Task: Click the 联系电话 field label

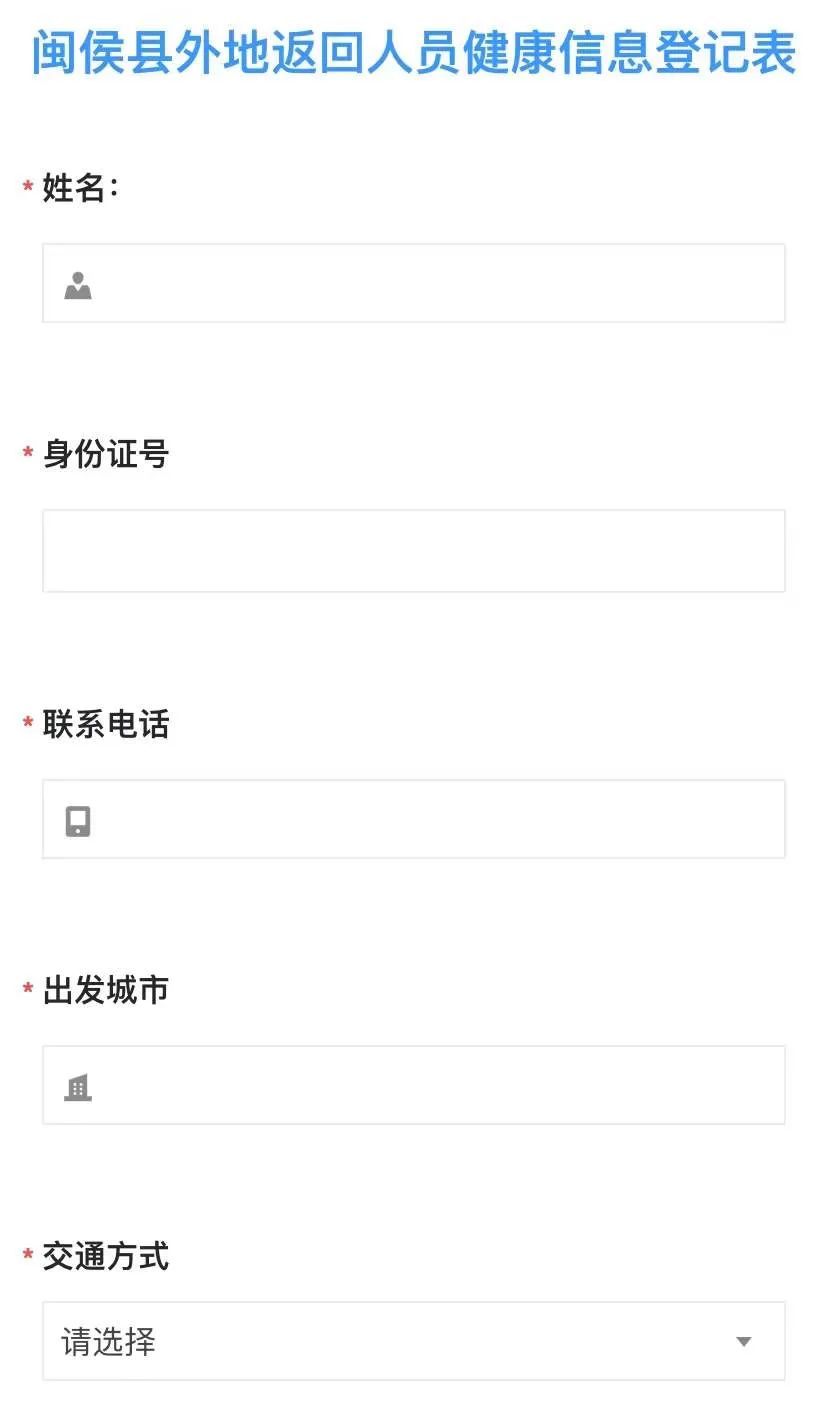Action: (106, 724)
